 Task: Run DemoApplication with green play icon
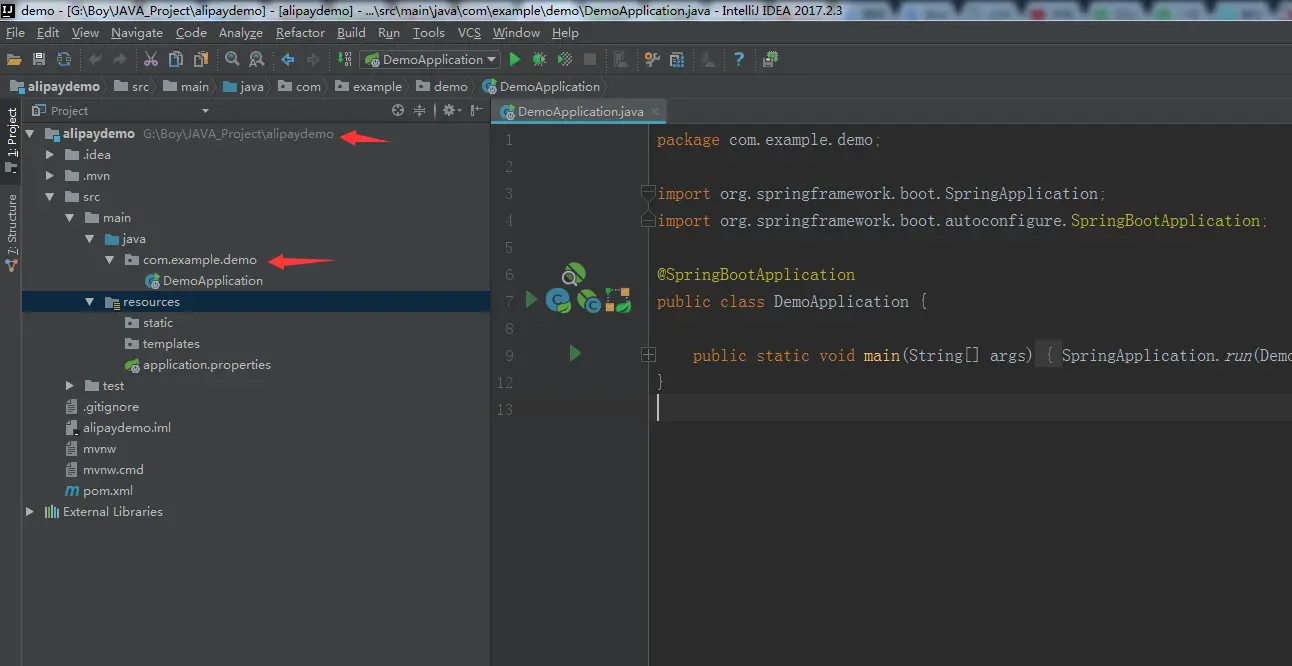(515, 60)
